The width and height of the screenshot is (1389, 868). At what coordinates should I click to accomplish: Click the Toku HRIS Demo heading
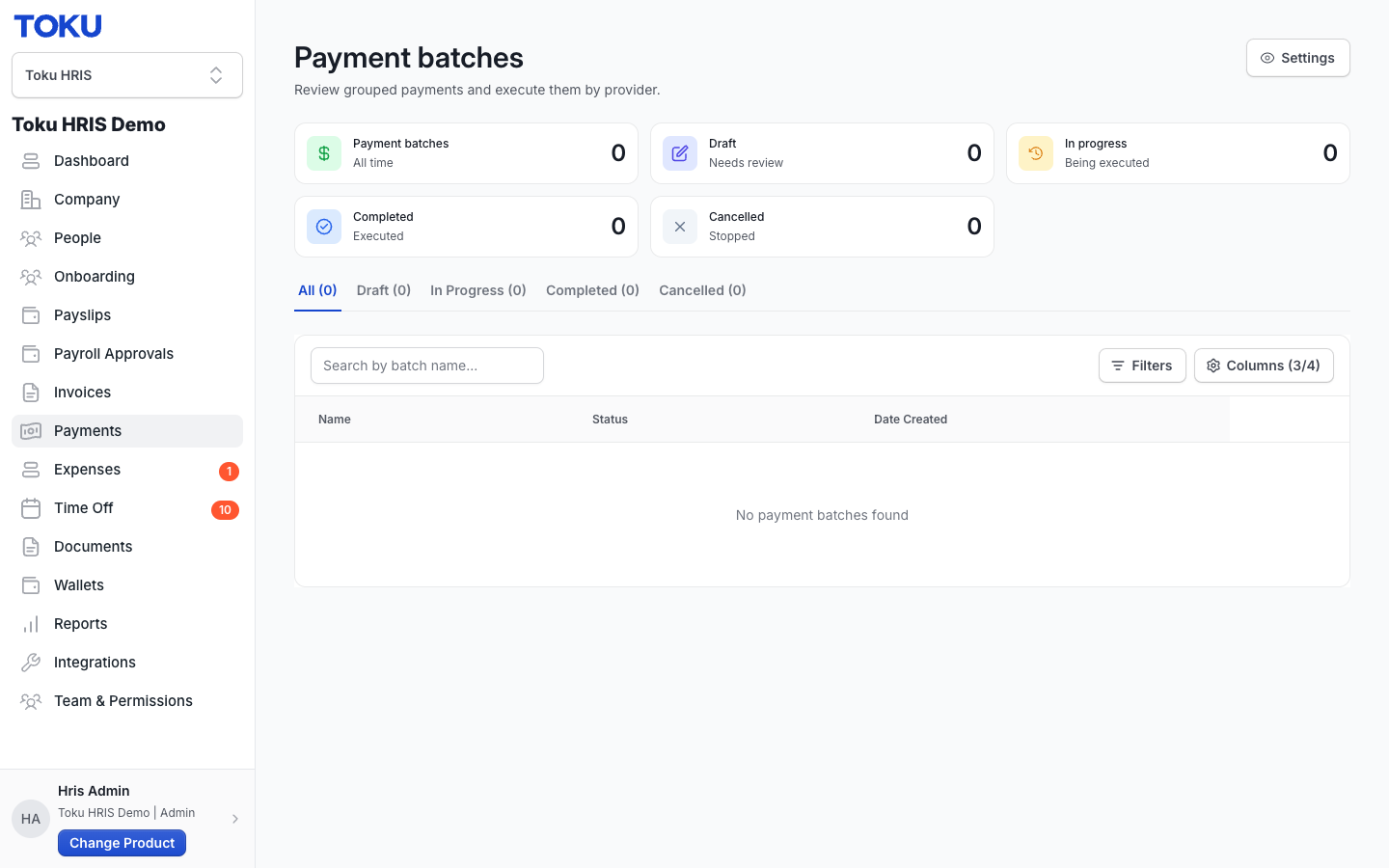[x=89, y=124]
